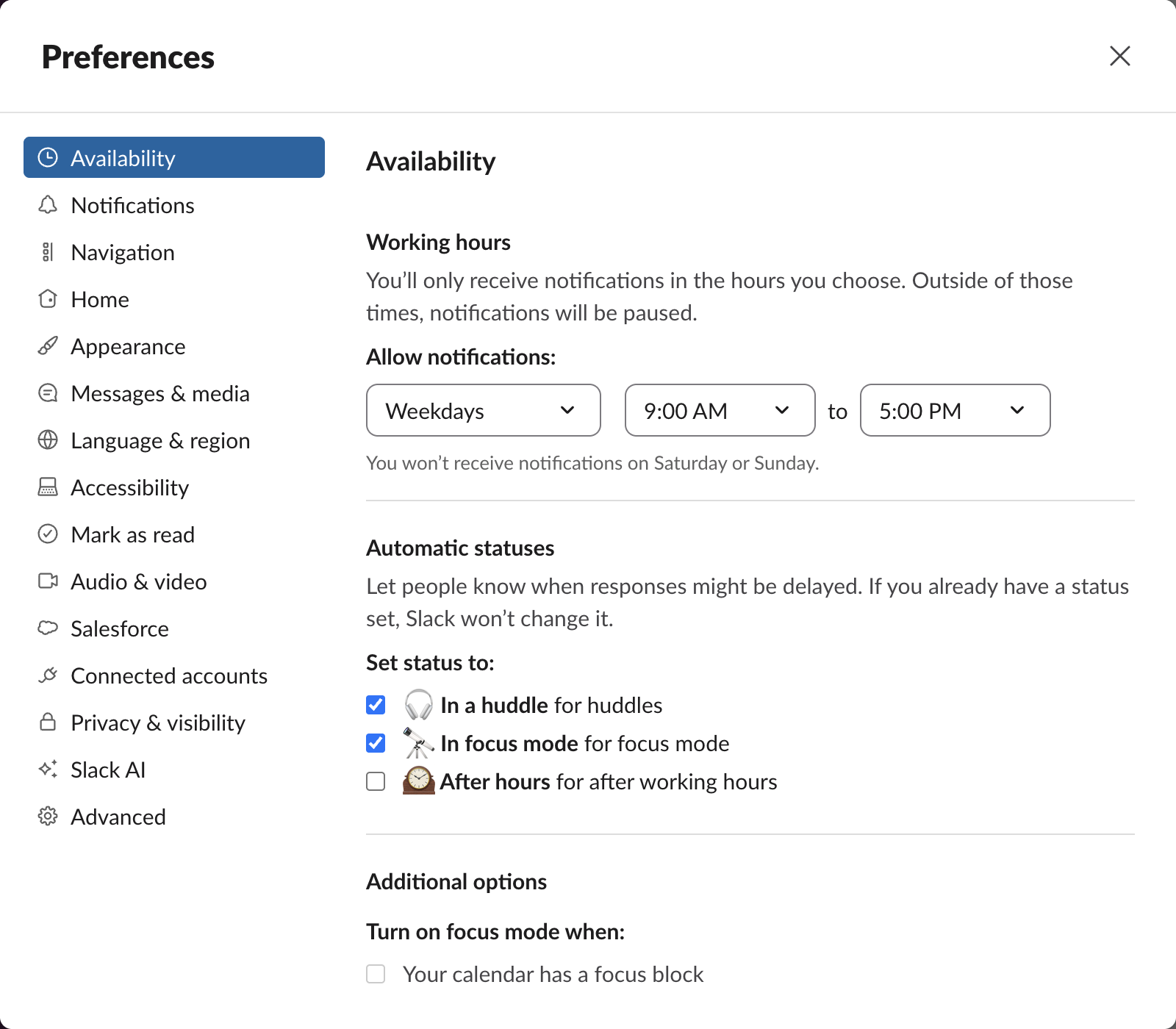Click the sparkle icon for Slack AI
The image size is (1176, 1029).
tap(48, 769)
